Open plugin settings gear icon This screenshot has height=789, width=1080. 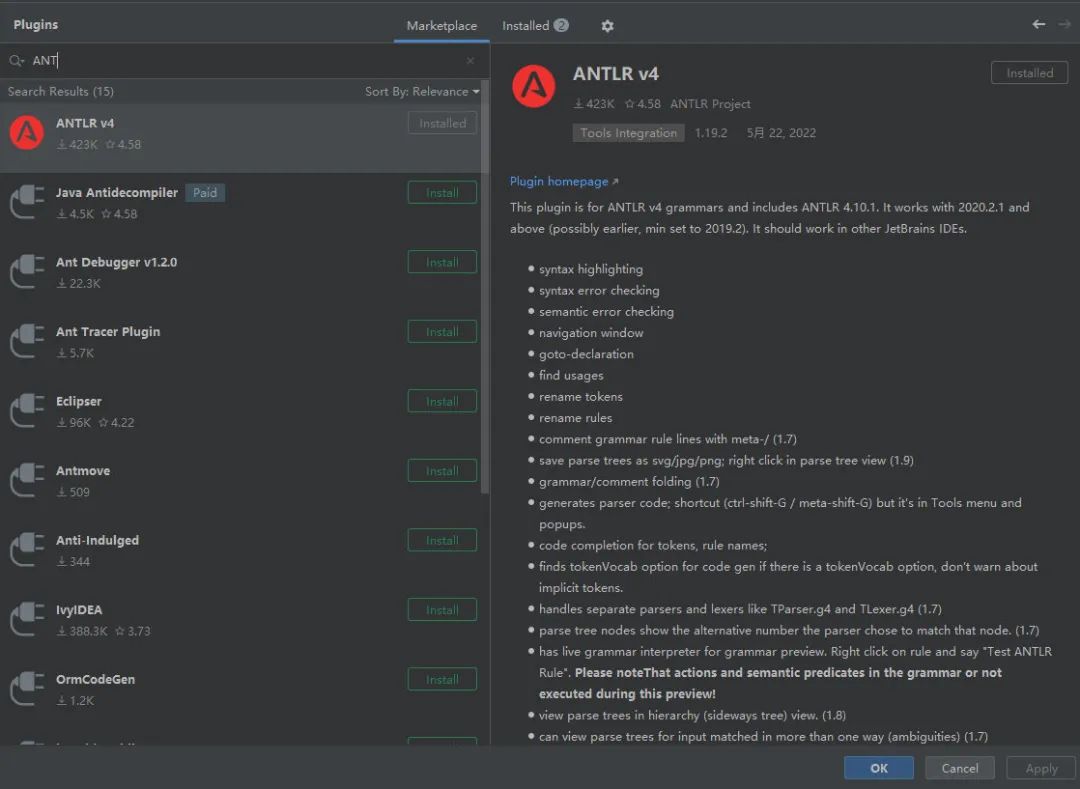(607, 26)
